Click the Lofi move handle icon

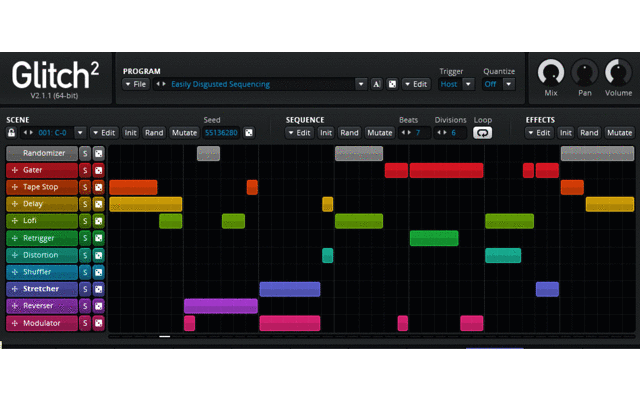coord(15,220)
